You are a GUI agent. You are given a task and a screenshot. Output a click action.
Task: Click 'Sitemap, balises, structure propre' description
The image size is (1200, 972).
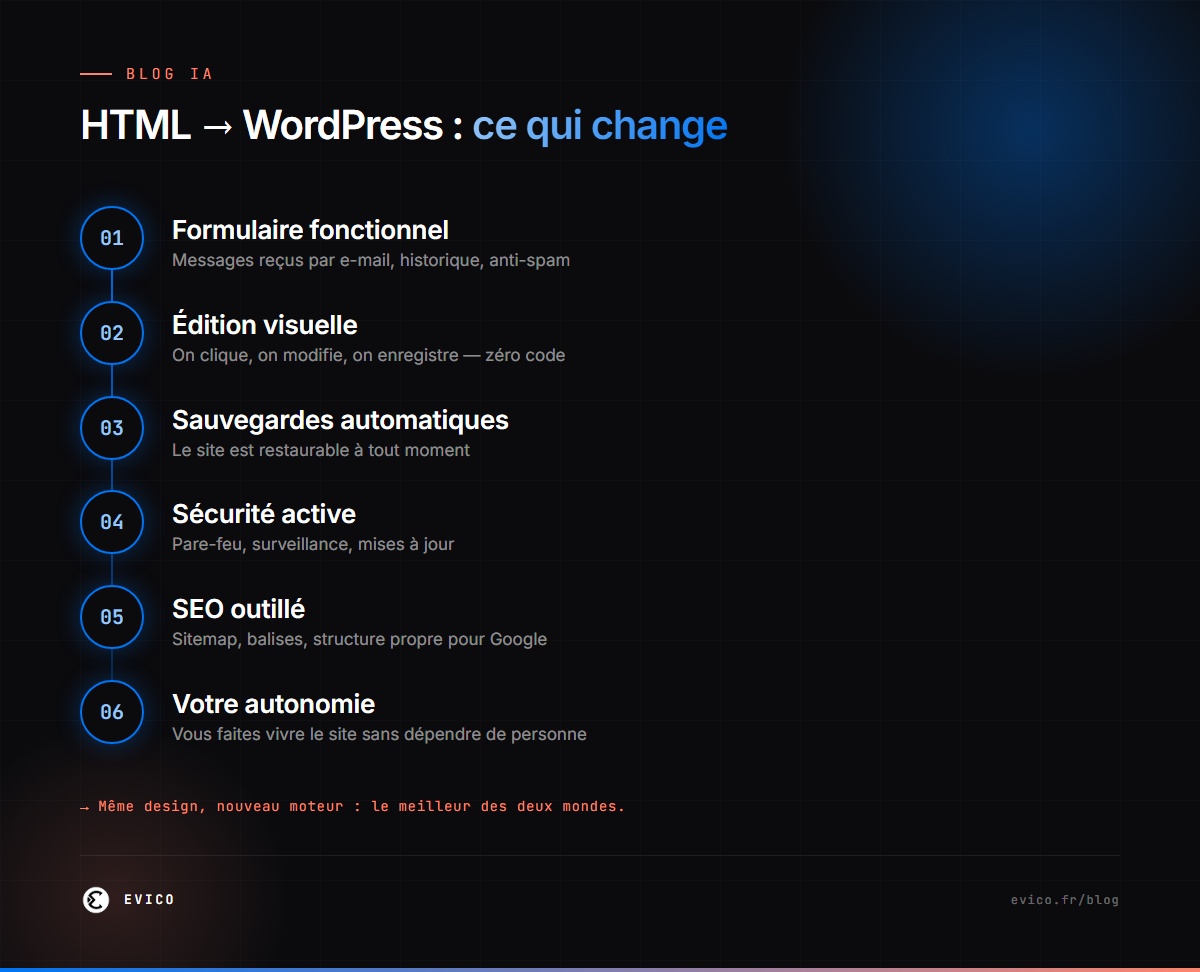tap(360, 639)
